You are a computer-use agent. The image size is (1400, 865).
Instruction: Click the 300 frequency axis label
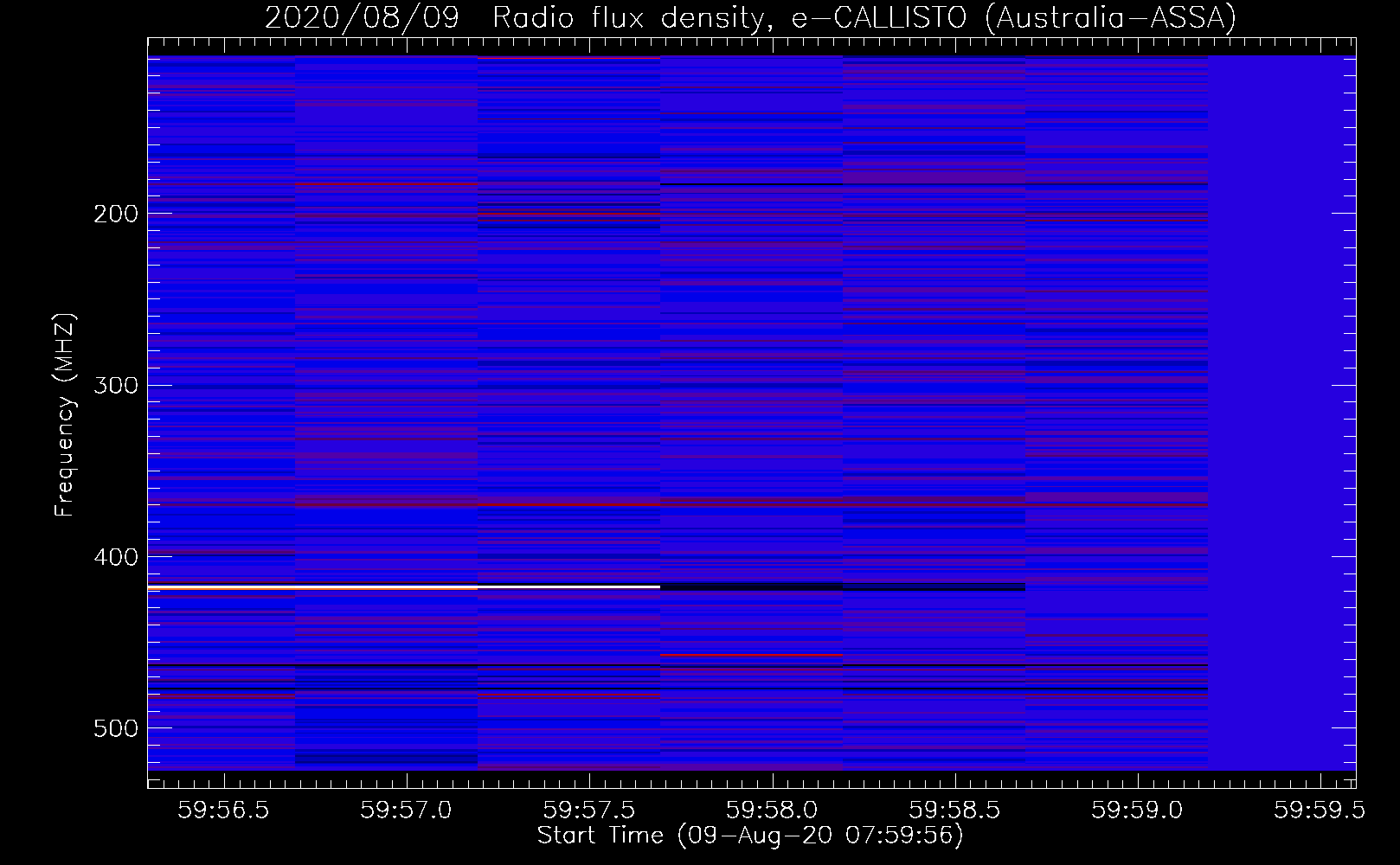pyautogui.click(x=116, y=385)
